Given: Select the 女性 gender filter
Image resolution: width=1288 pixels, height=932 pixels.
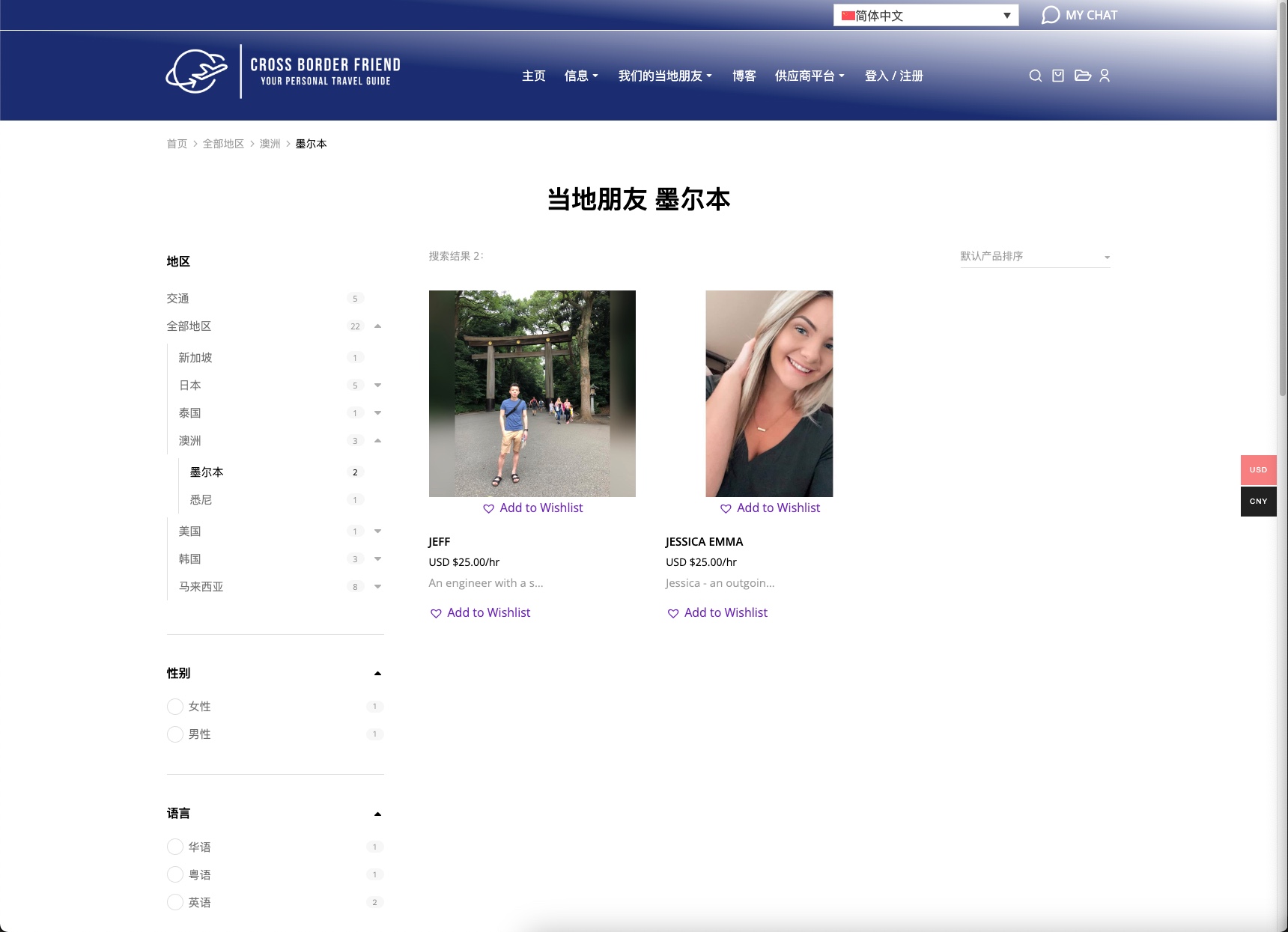Looking at the screenshot, I should tap(175, 707).
